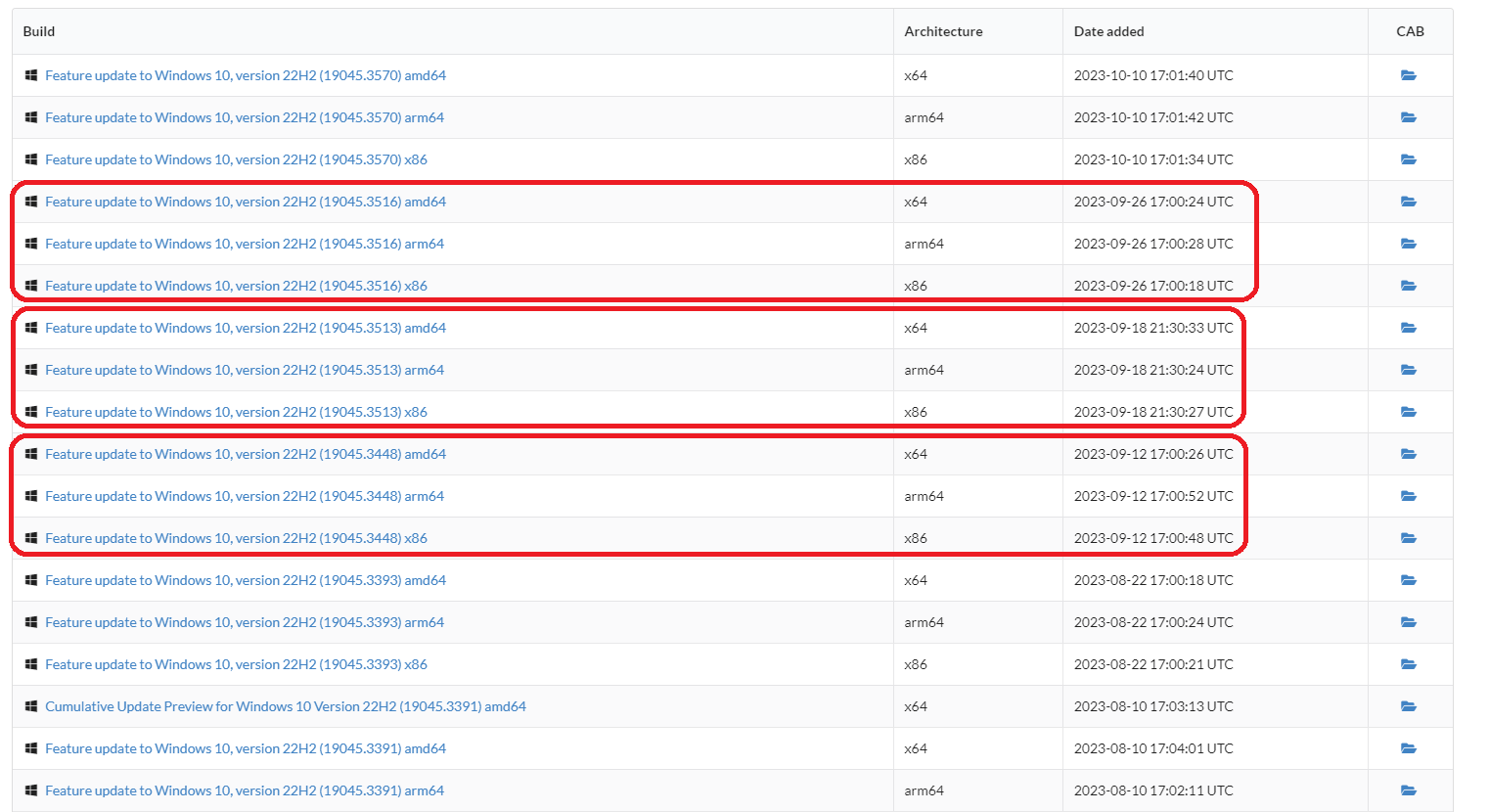Open Feature update 22H2 (19045.3513) amd64 link
The image size is (1489, 812).
pyautogui.click(x=246, y=328)
